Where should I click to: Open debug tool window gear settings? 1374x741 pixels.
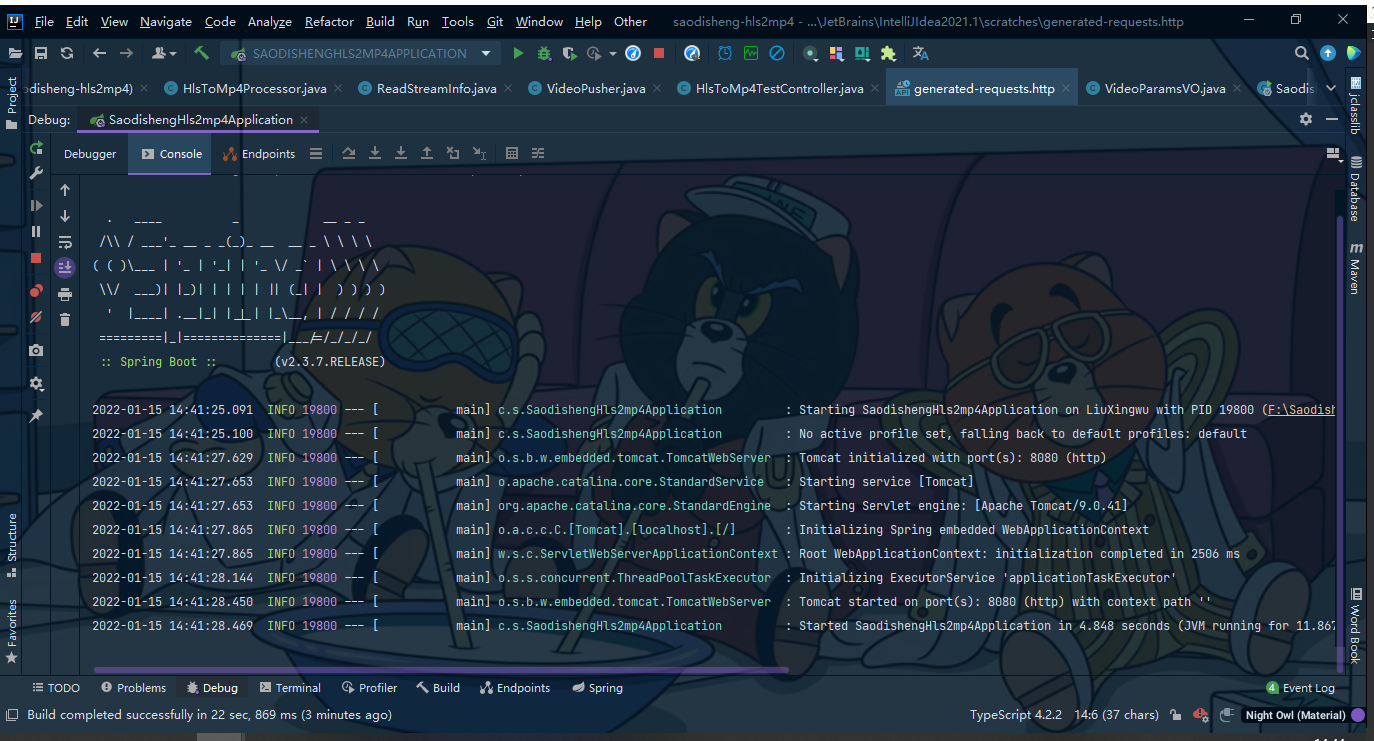[1306, 119]
